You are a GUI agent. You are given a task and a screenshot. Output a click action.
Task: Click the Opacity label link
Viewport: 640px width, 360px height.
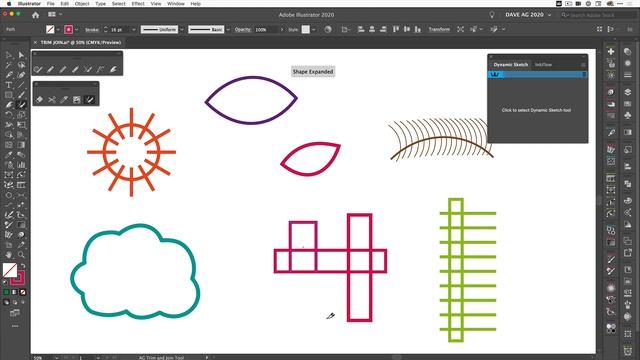(x=242, y=30)
